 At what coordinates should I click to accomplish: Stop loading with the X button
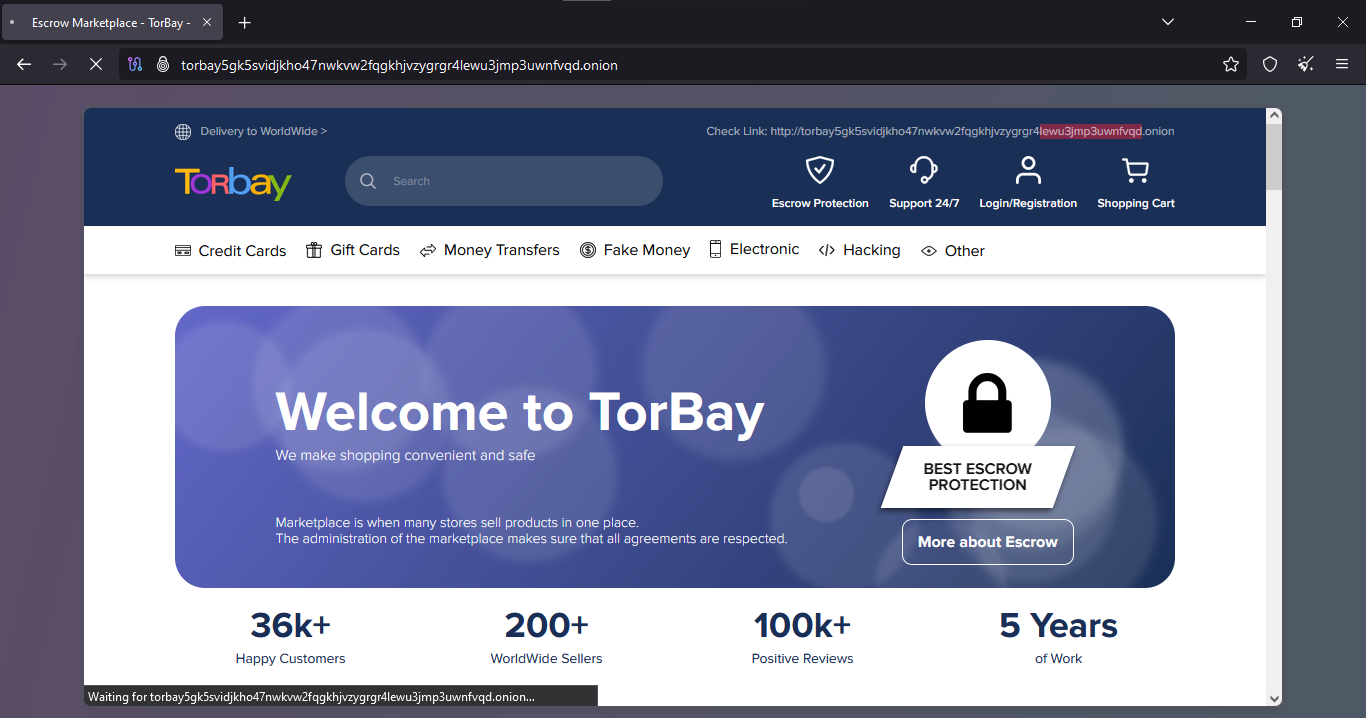(95, 64)
